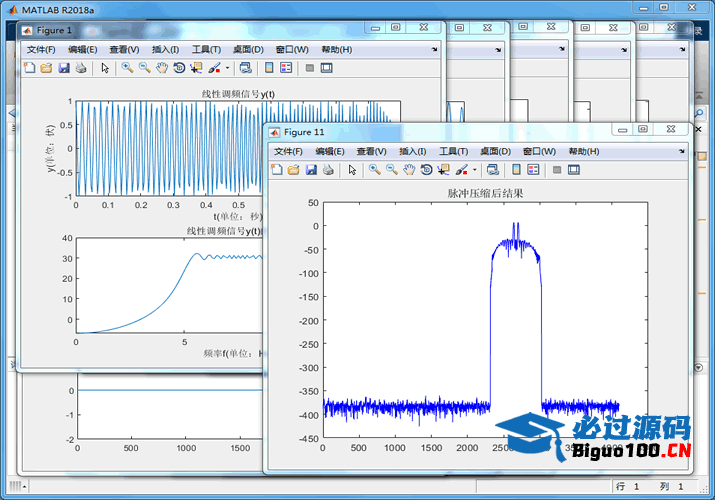Show Plot Tools and dock Figure 1
Image resolution: width=715 pixels, height=500 pixels.
pos(326,68)
